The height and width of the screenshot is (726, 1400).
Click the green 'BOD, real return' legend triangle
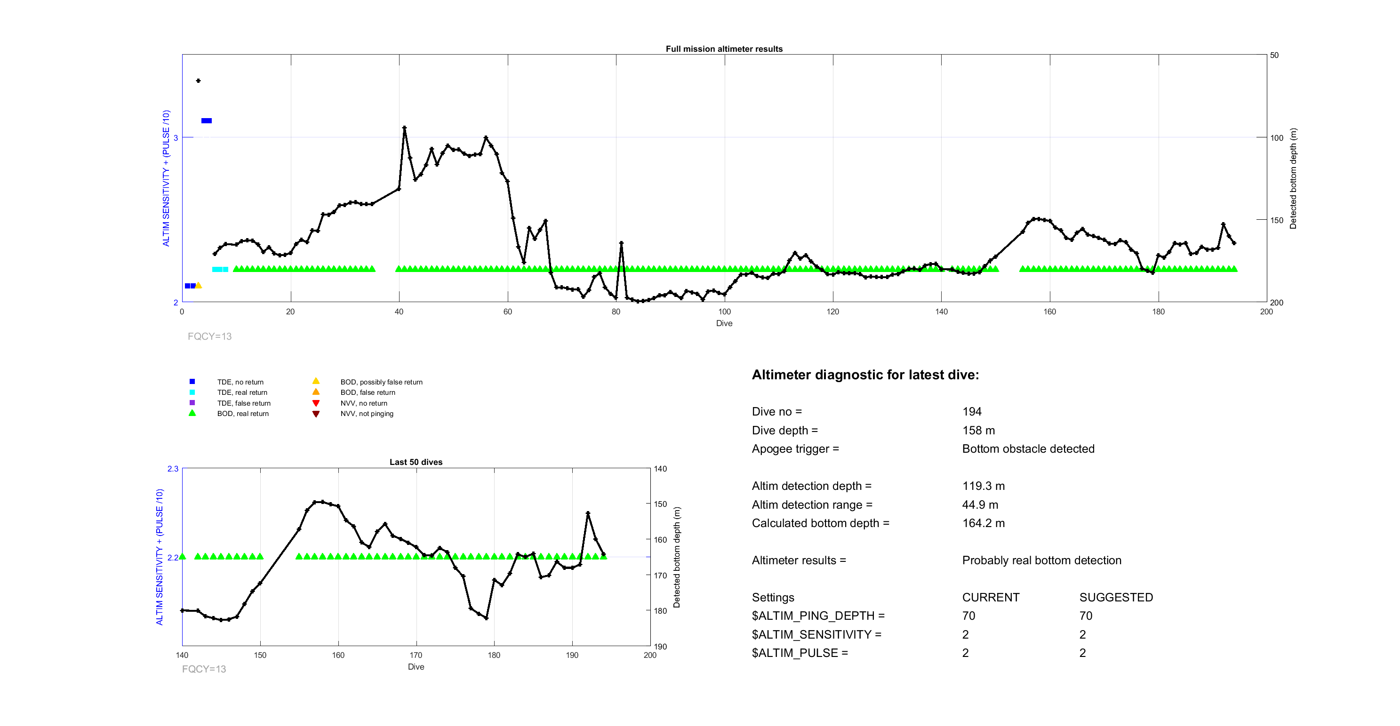click(193, 413)
